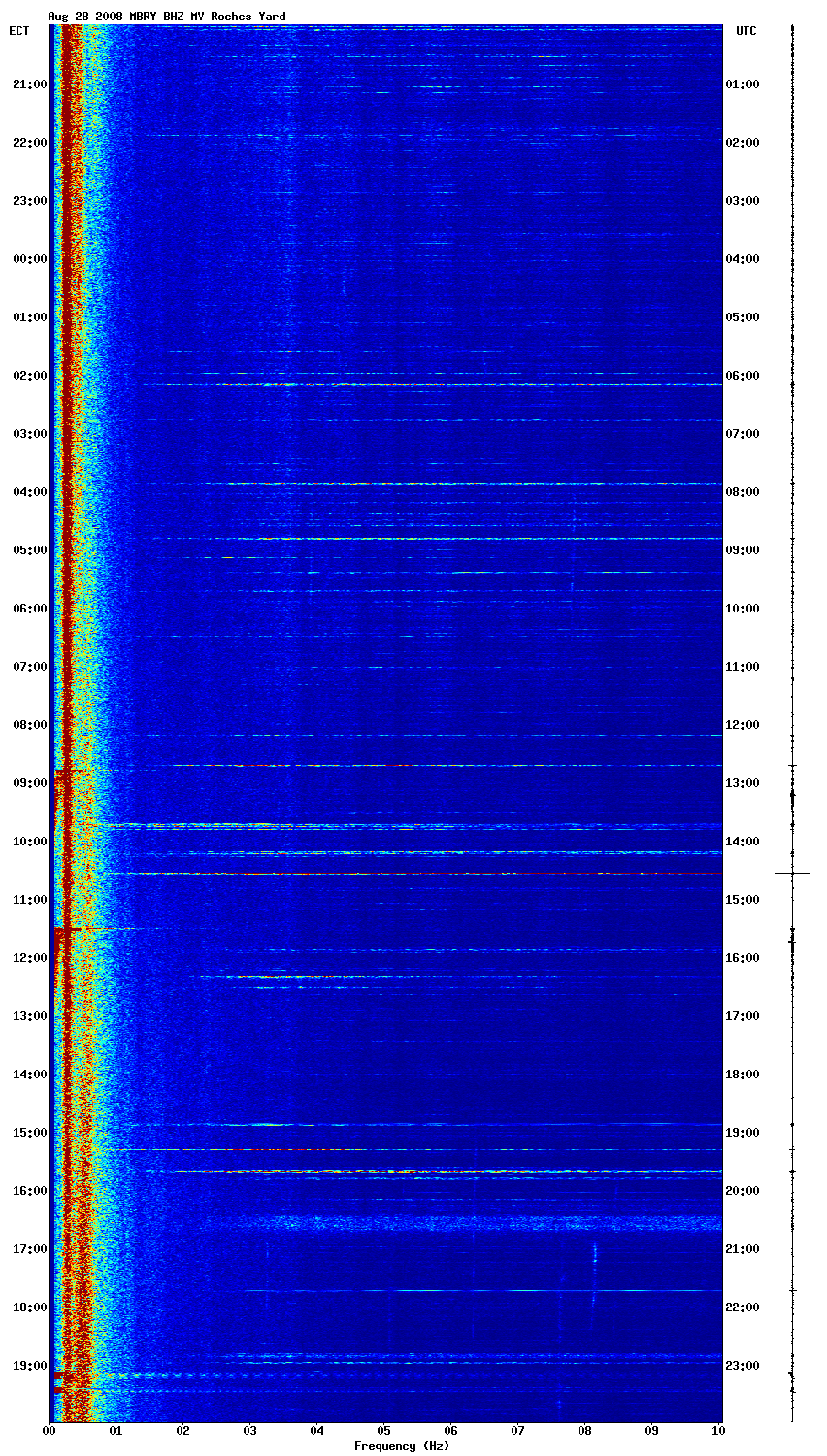The width and height of the screenshot is (827, 1456).
Task: Select the 13:00 label on the ECT axis
Action: 30,1016
